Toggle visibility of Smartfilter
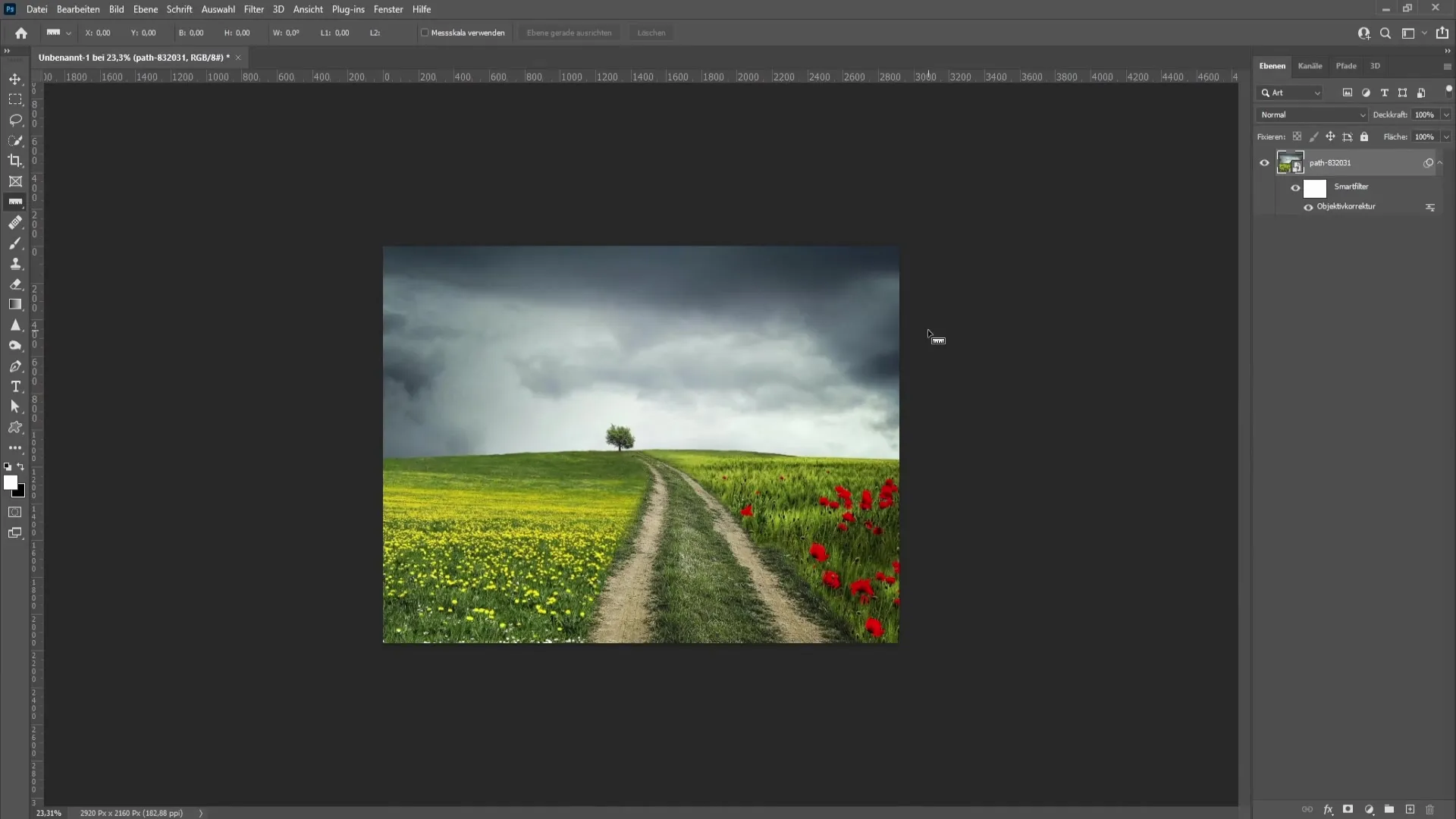This screenshot has height=819, width=1456. (1295, 186)
